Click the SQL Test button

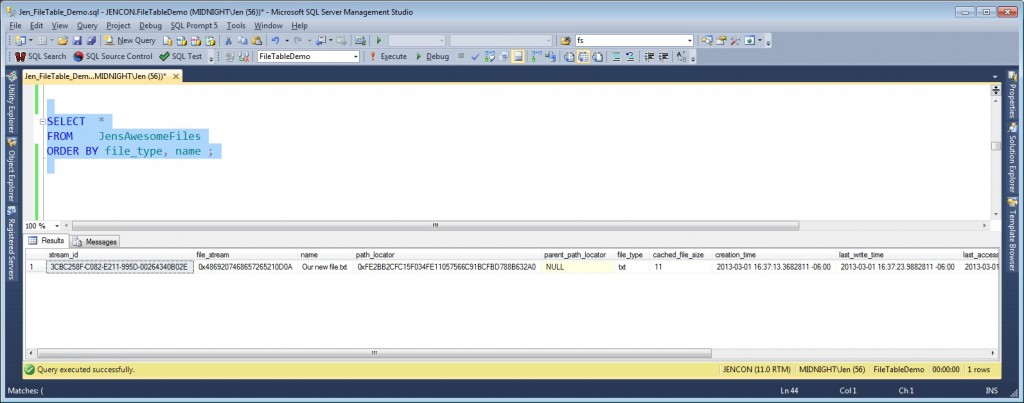pos(181,57)
